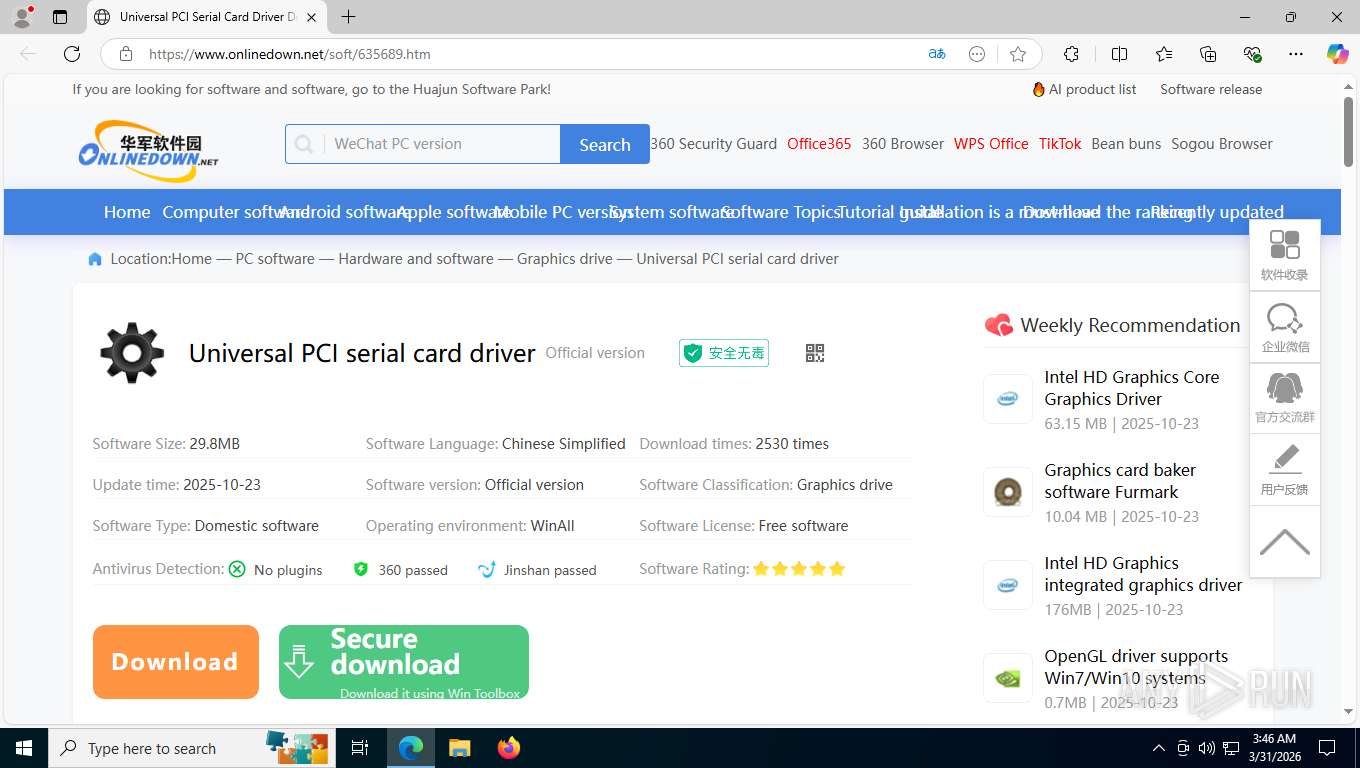Go to Home in the blue navigation bar
1360x768 pixels.
(127, 212)
